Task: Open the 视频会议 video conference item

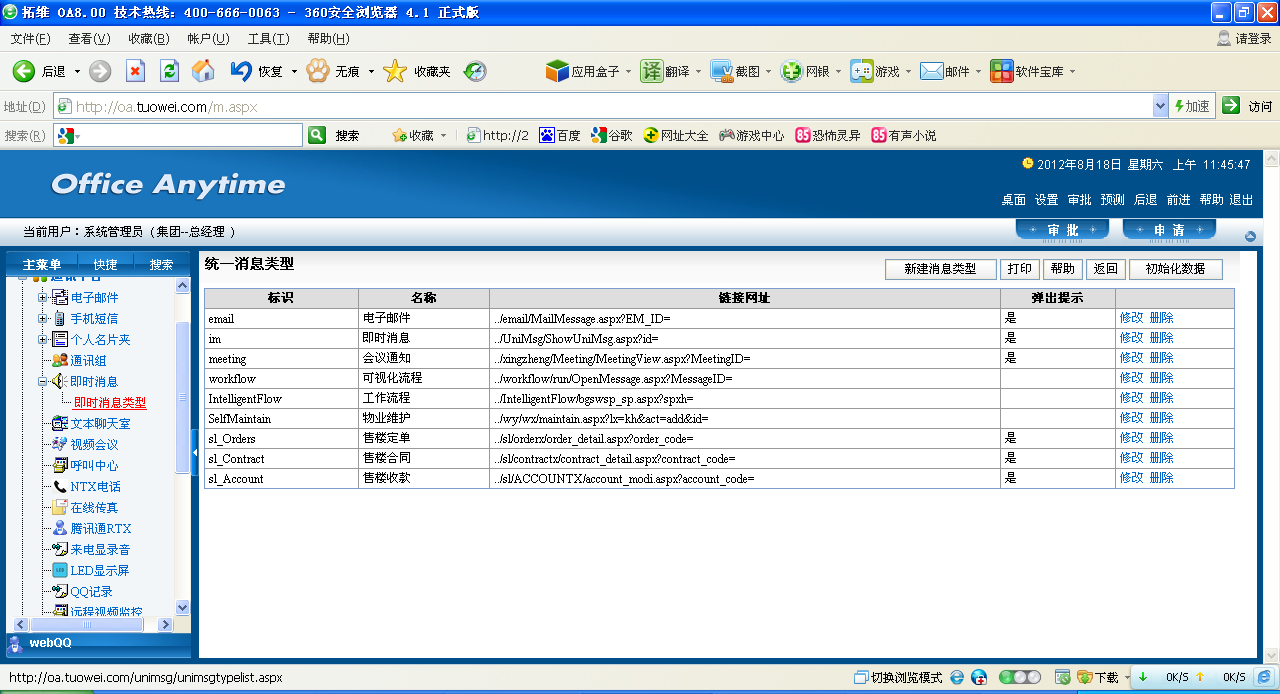Action: [94, 444]
